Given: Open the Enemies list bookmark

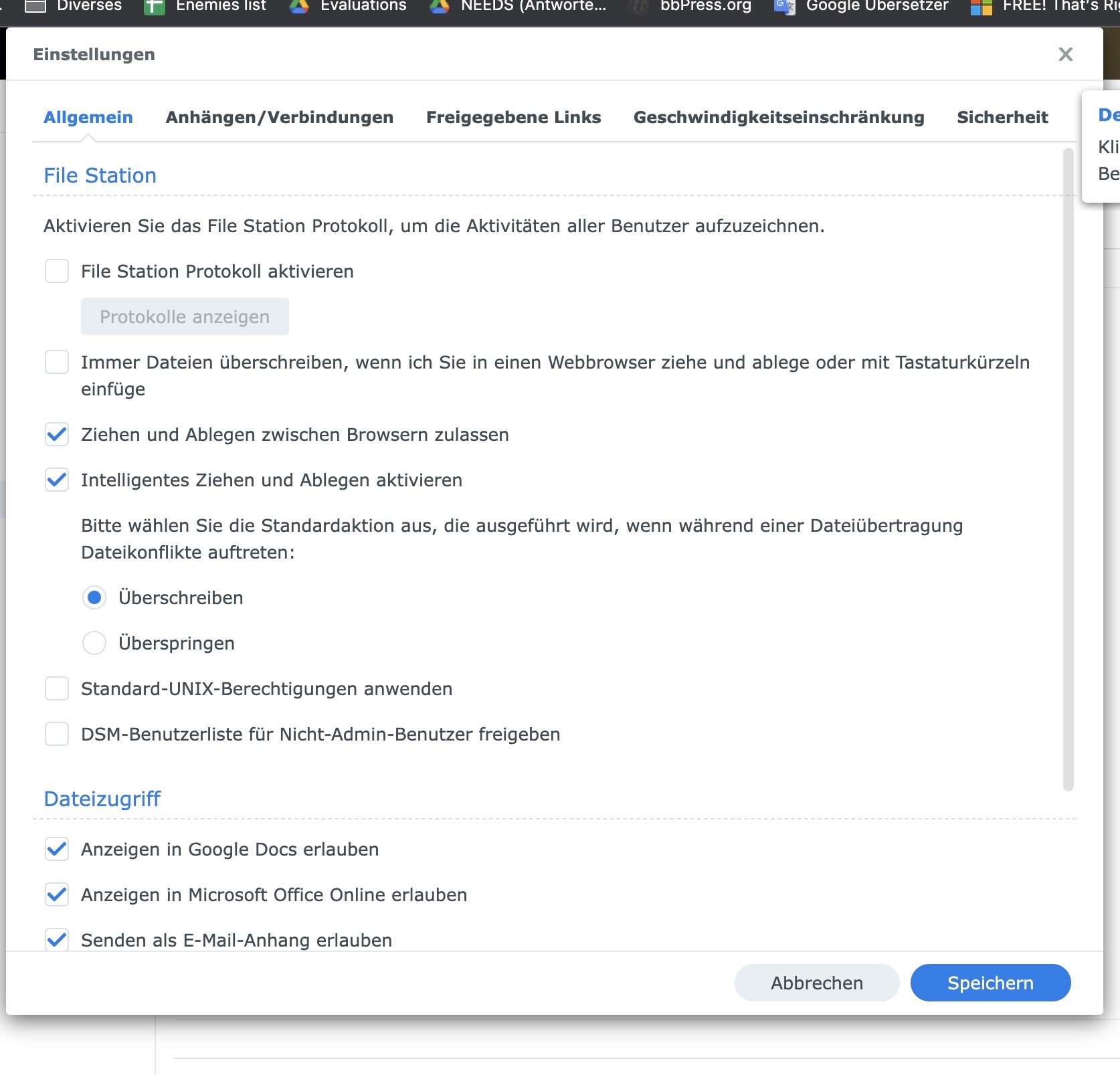Looking at the screenshot, I should point(206,7).
